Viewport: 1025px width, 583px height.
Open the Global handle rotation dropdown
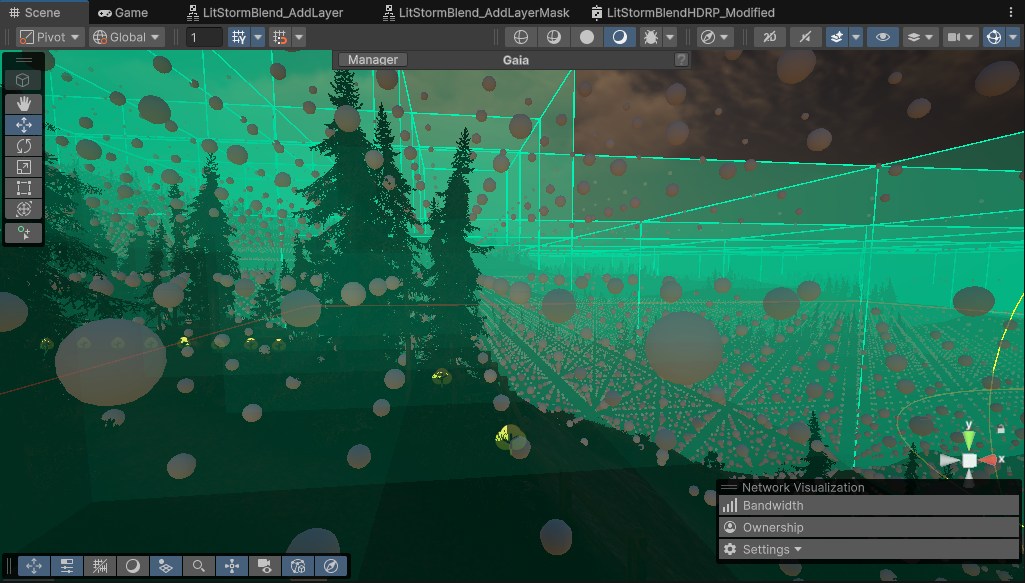(x=126, y=37)
